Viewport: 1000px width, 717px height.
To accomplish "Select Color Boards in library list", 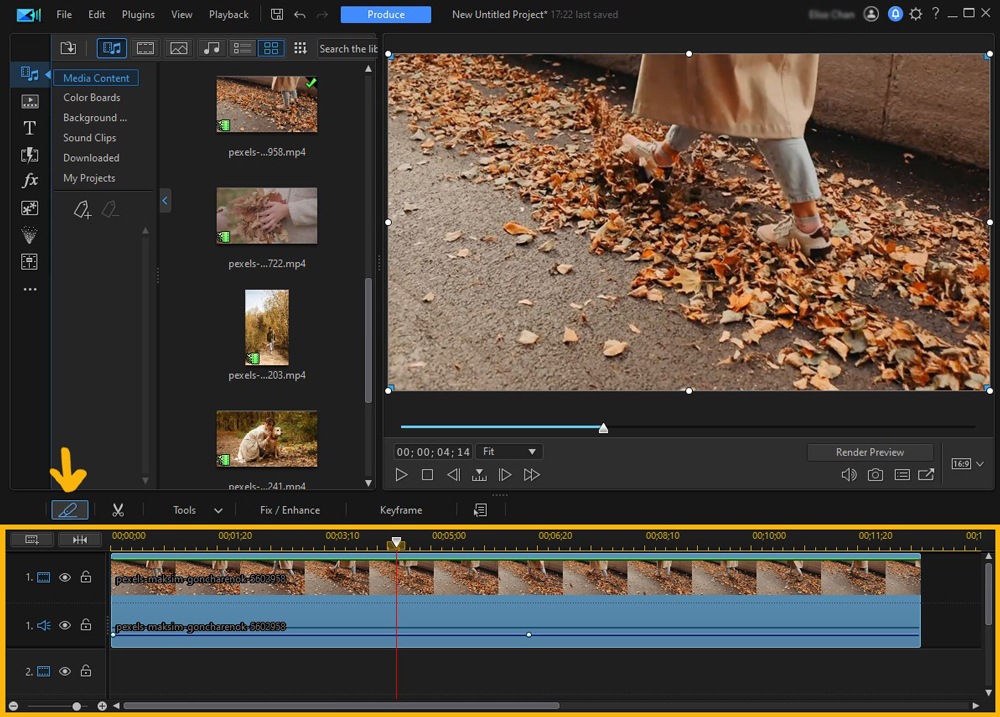I will click(x=91, y=98).
